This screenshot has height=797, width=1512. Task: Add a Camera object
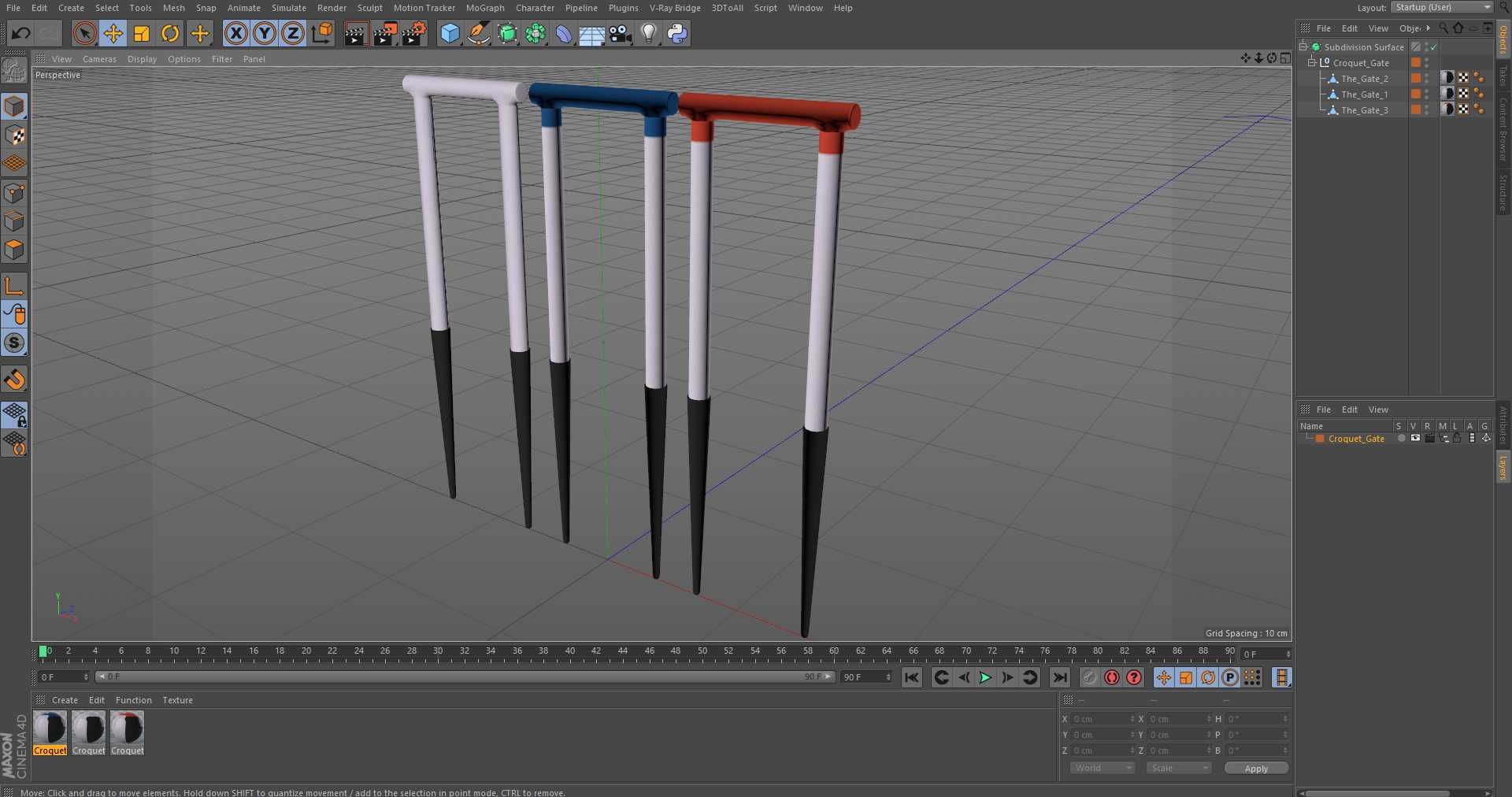(620, 33)
